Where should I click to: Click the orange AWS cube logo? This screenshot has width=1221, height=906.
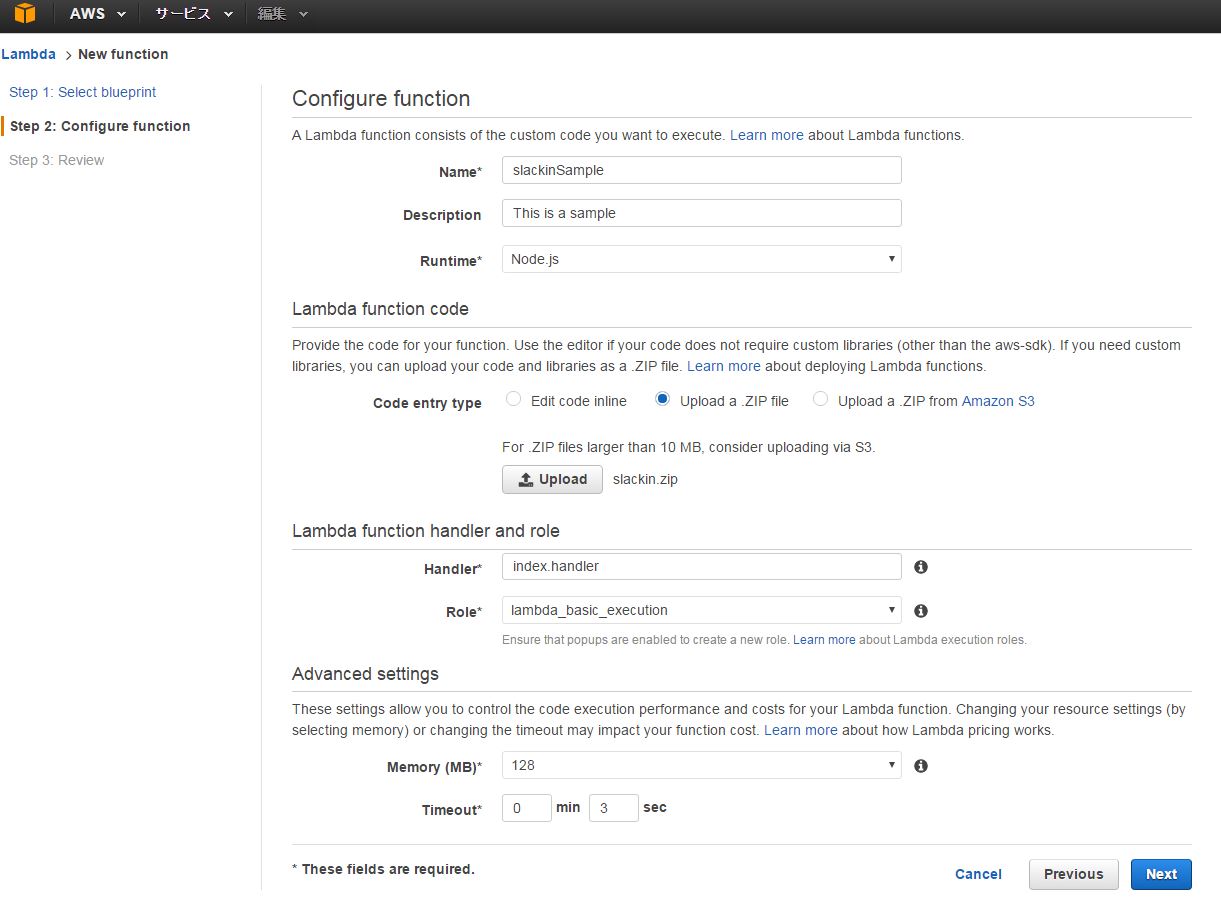[25, 14]
